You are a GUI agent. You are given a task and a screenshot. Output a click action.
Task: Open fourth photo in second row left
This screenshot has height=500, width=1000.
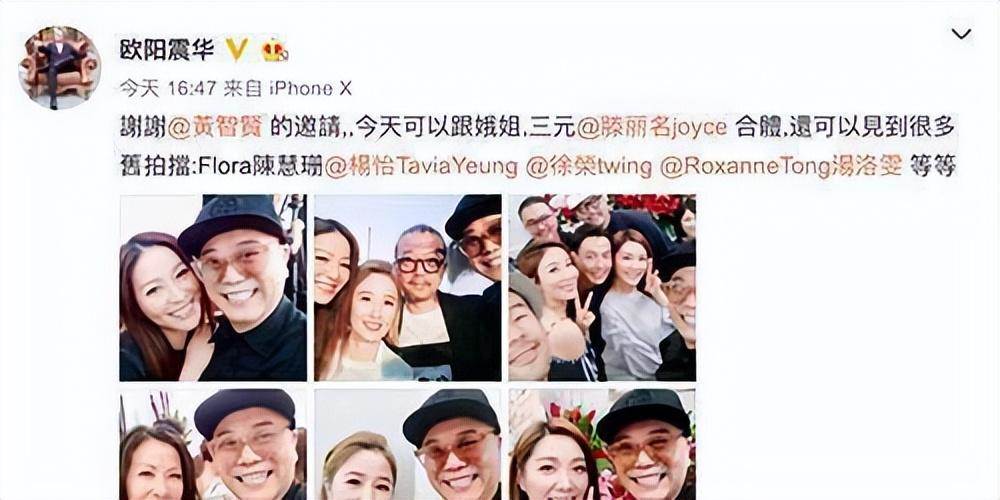click(213, 445)
